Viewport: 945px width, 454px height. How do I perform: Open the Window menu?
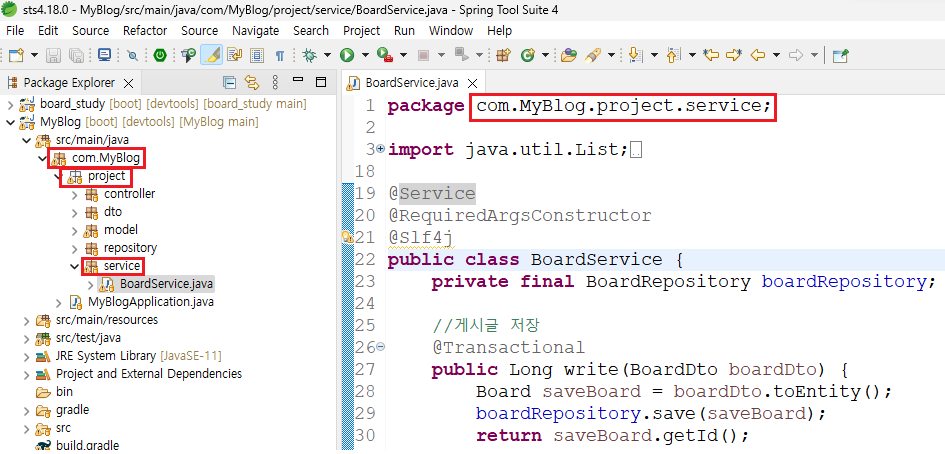451,31
